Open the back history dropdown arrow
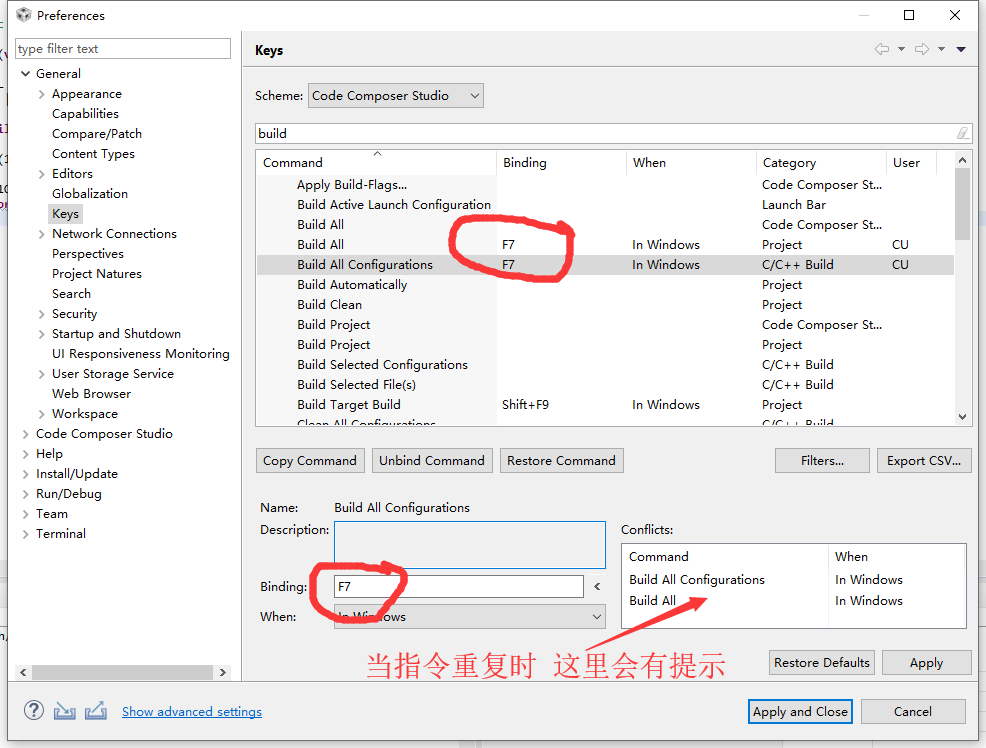Image resolution: width=986 pixels, height=748 pixels. 901,49
